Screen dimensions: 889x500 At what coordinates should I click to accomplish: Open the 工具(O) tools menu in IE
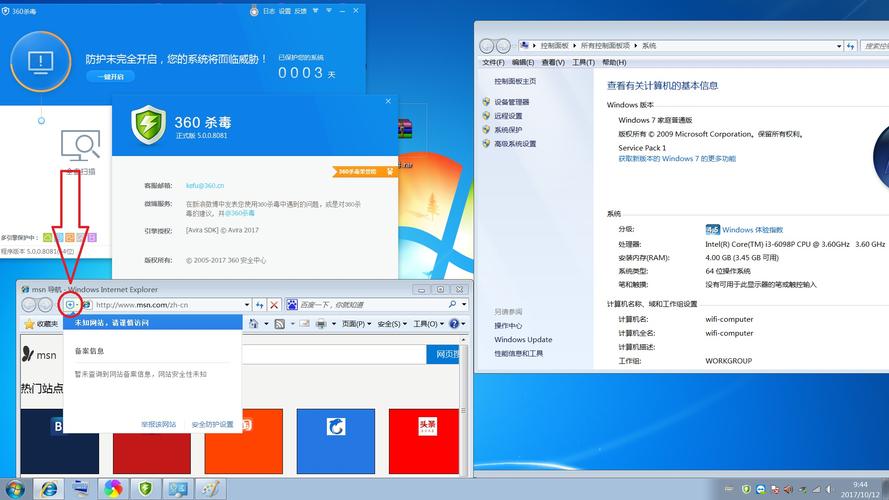(428, 324)
